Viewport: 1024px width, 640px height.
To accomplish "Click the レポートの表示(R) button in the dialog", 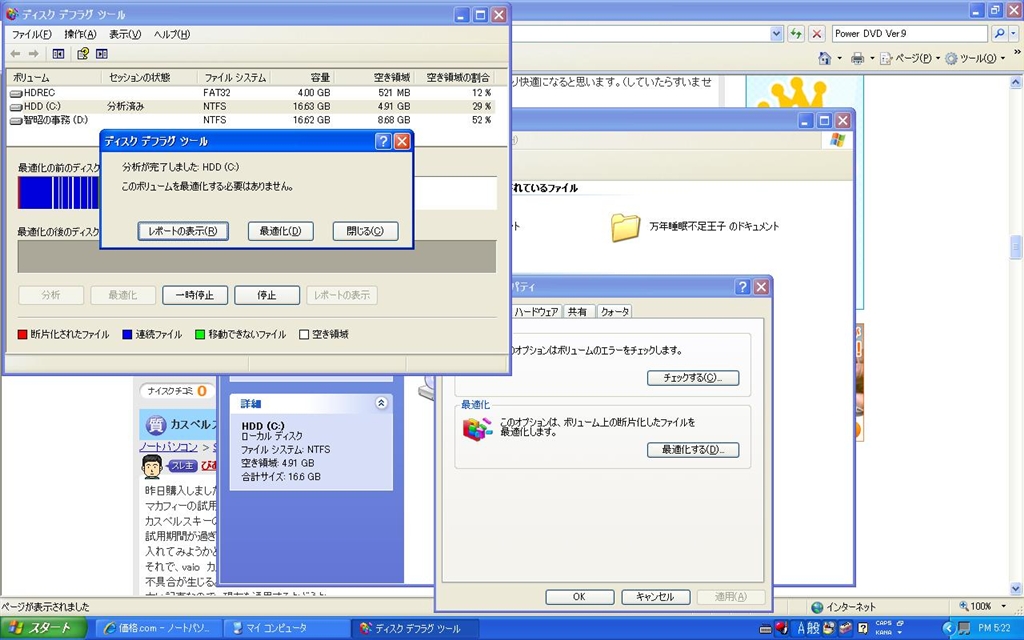I will pos(183,231).
